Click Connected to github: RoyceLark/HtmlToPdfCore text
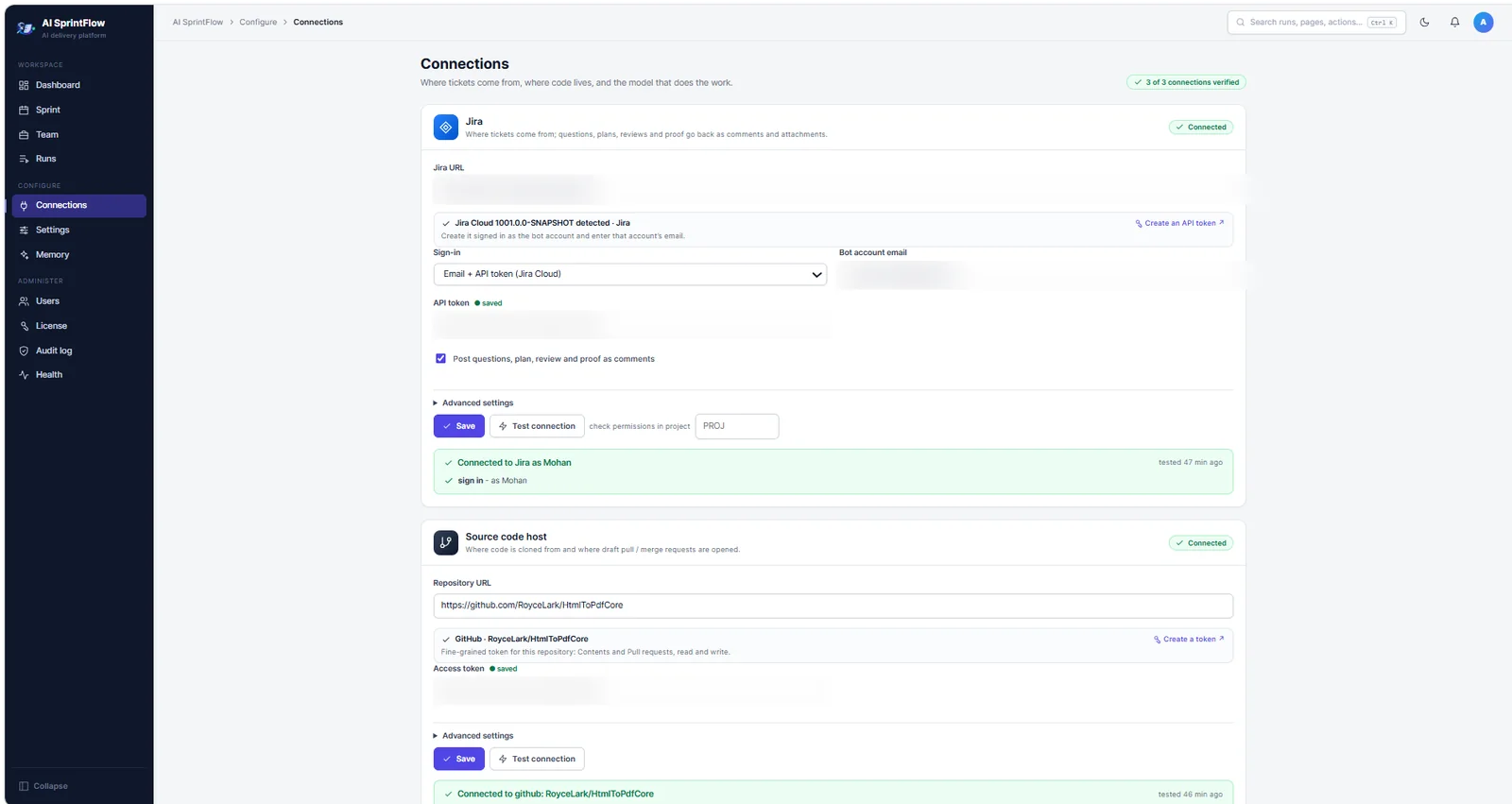The height and width of the screenshot is (804, 1512). click(x=556, y=795)
